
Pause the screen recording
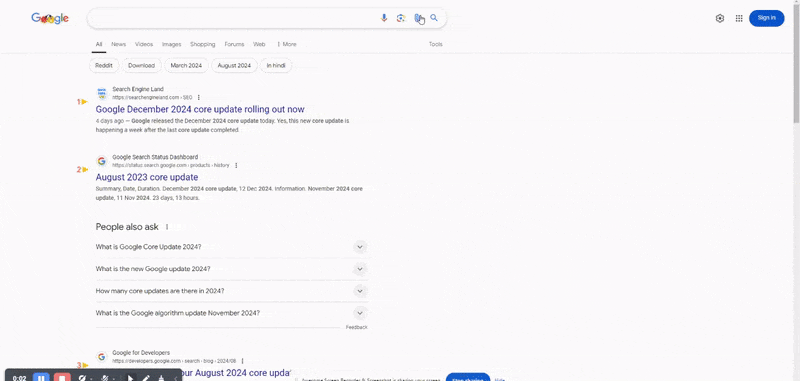(x=41, y=378)
